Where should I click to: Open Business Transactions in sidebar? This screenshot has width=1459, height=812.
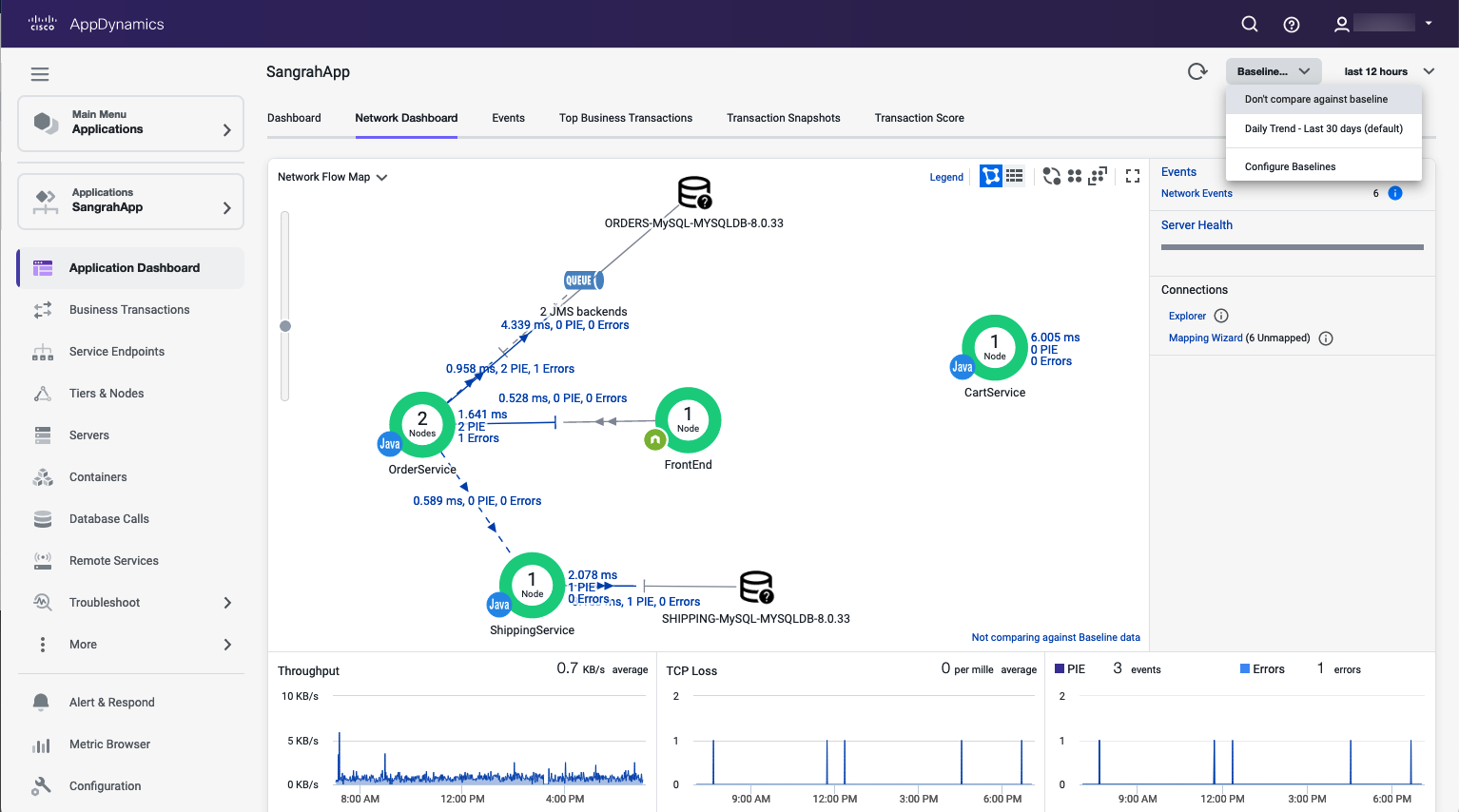[x=131, y=310]
